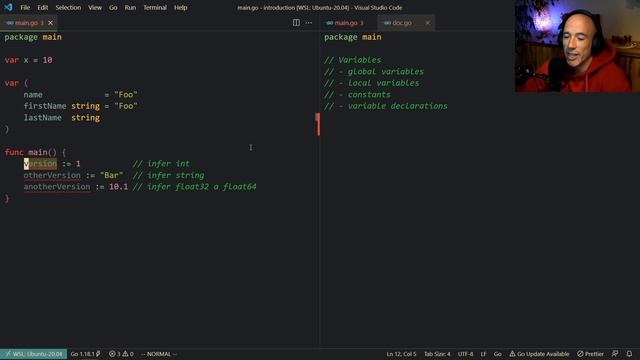Click the lastName variable line
This screenshot has width=640, height=360.
coord(62,118)
